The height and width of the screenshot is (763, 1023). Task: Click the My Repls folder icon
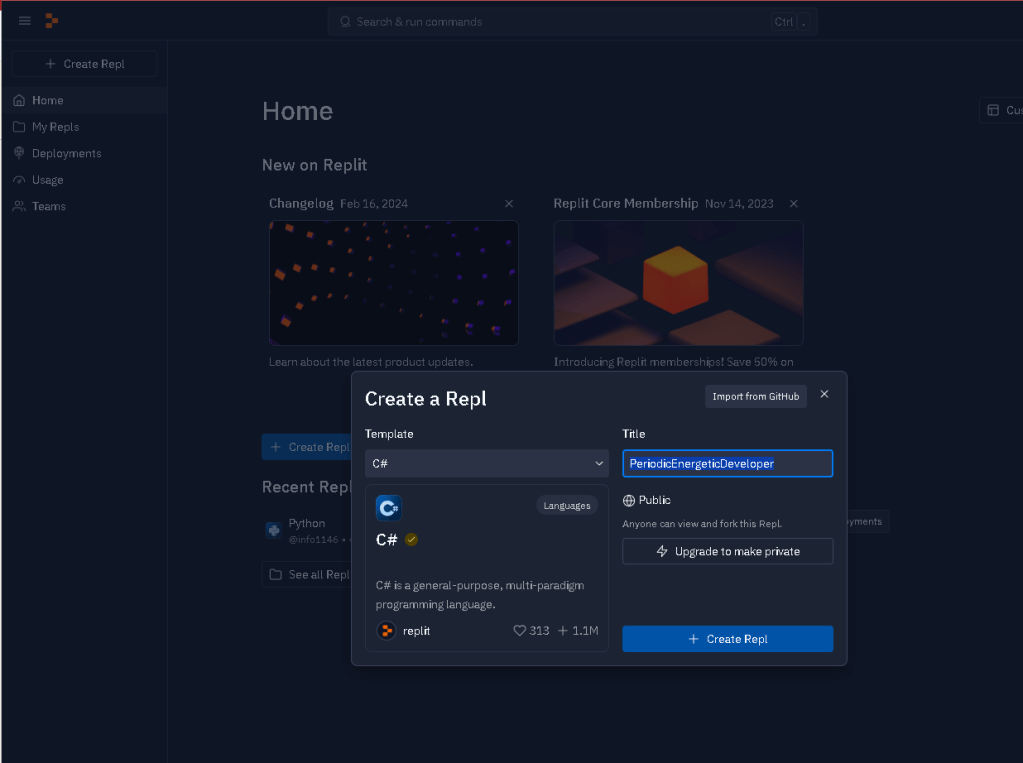point(19,127)
